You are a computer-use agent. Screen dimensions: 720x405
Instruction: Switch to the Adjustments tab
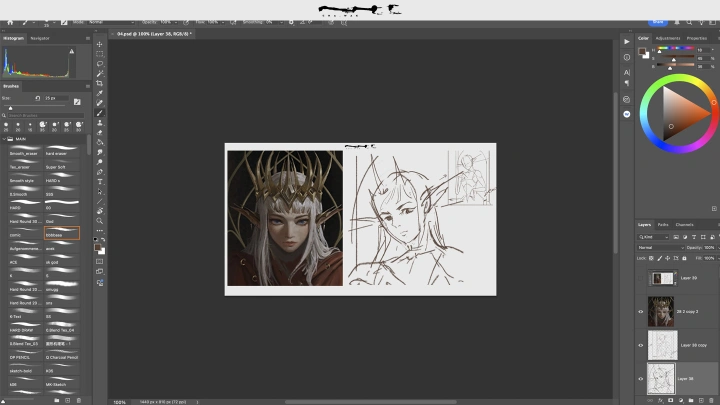pyautogui.click(x=668, y=38)
